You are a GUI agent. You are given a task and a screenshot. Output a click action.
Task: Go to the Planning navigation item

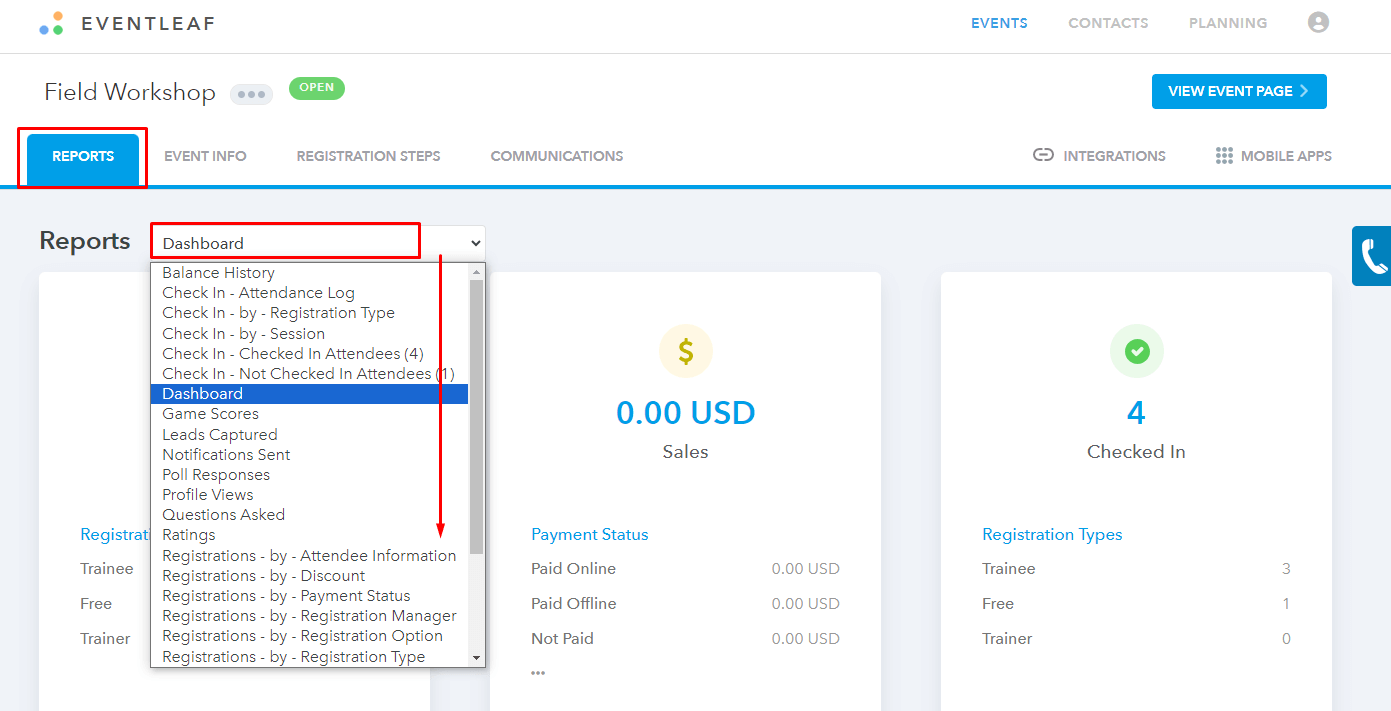click(1228, 23)
